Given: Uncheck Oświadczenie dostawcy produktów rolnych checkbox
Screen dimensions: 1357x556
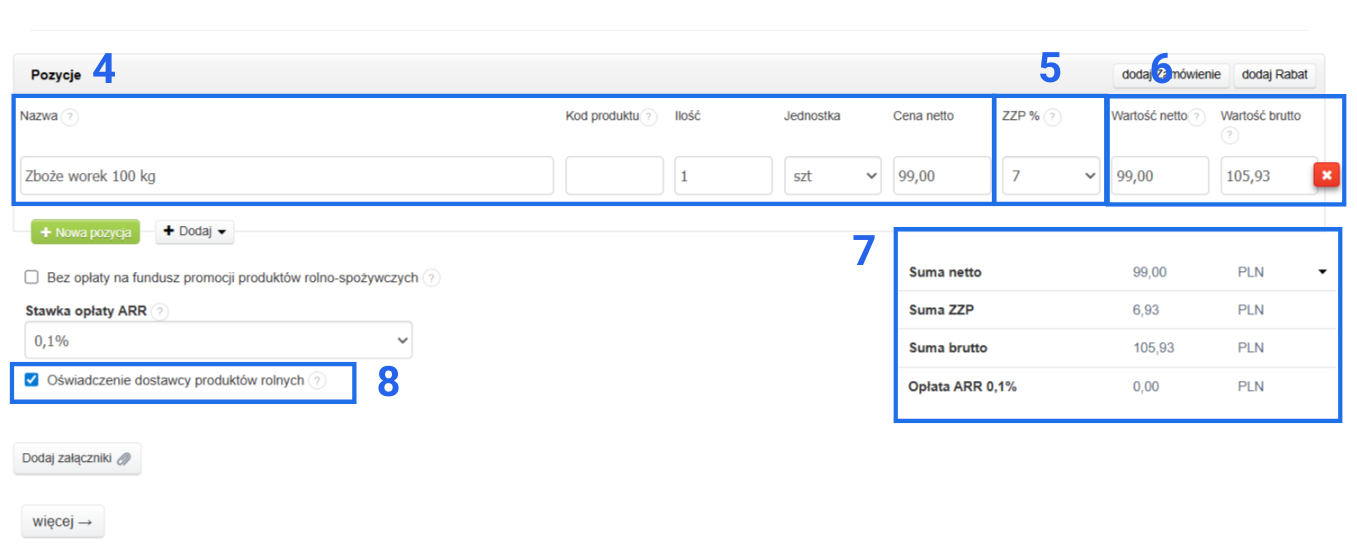Looking at the screenshot, I should 32,380.
